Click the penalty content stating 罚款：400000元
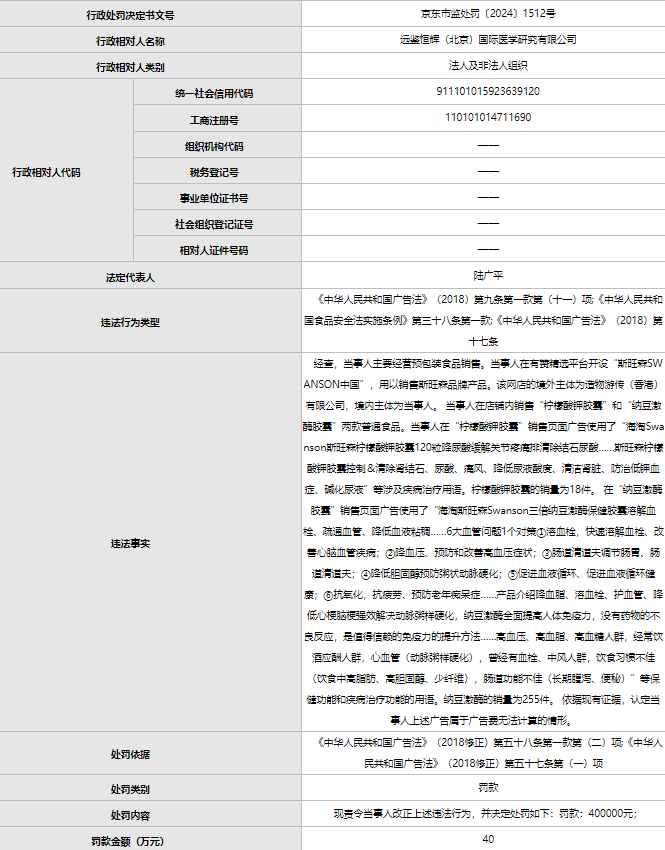Screen dimensions: 665x850 487,814
